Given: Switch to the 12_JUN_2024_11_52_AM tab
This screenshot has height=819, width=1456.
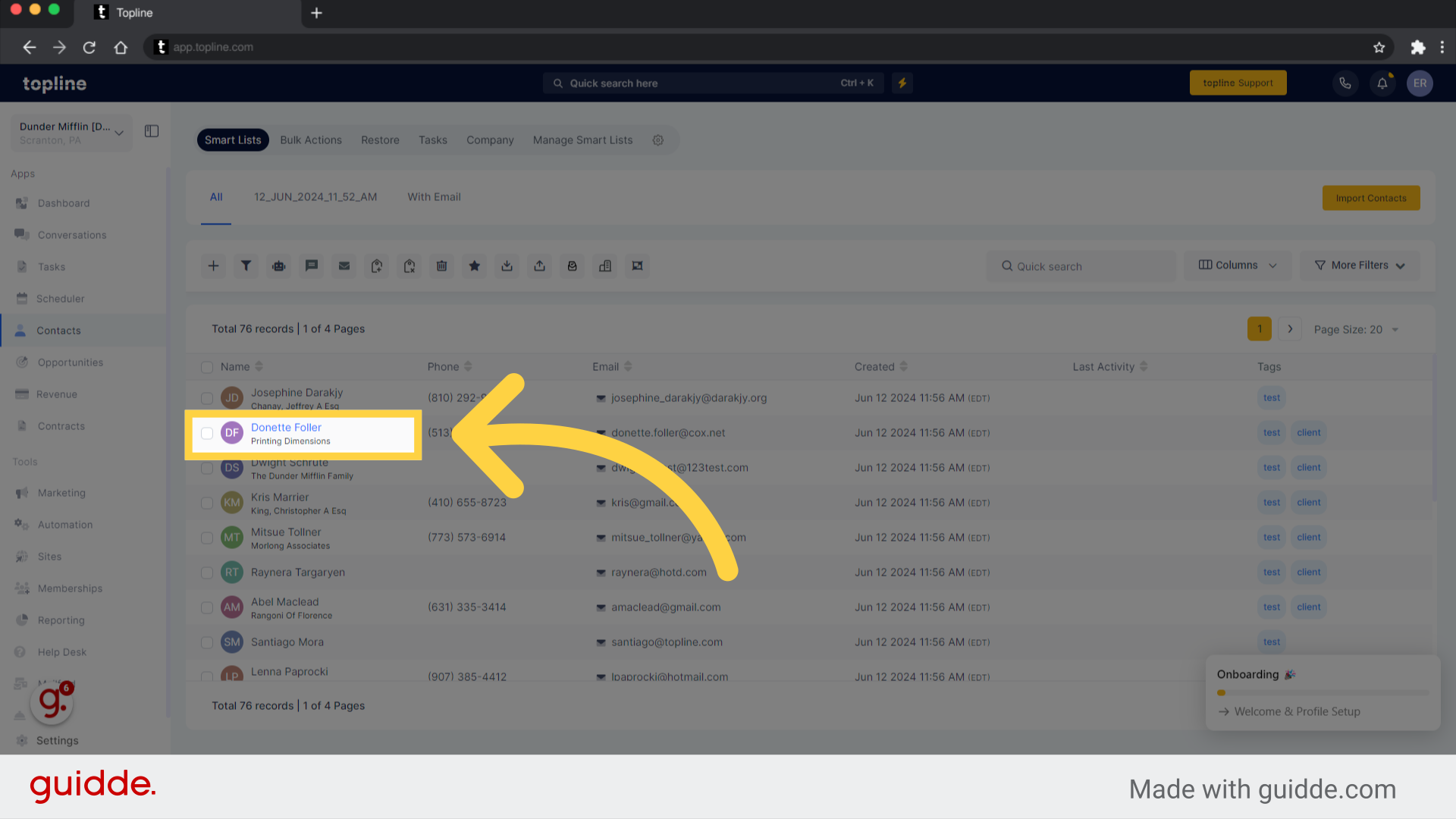Looking at the screenshot, I should point(314,196).
